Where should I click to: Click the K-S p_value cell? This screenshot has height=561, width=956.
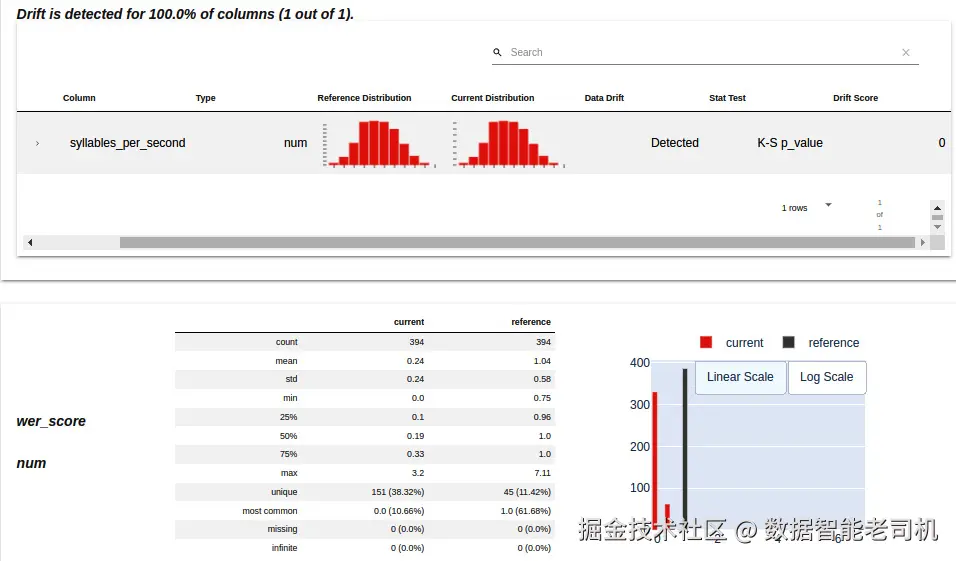pyautogui.click(x=790, y=143)
